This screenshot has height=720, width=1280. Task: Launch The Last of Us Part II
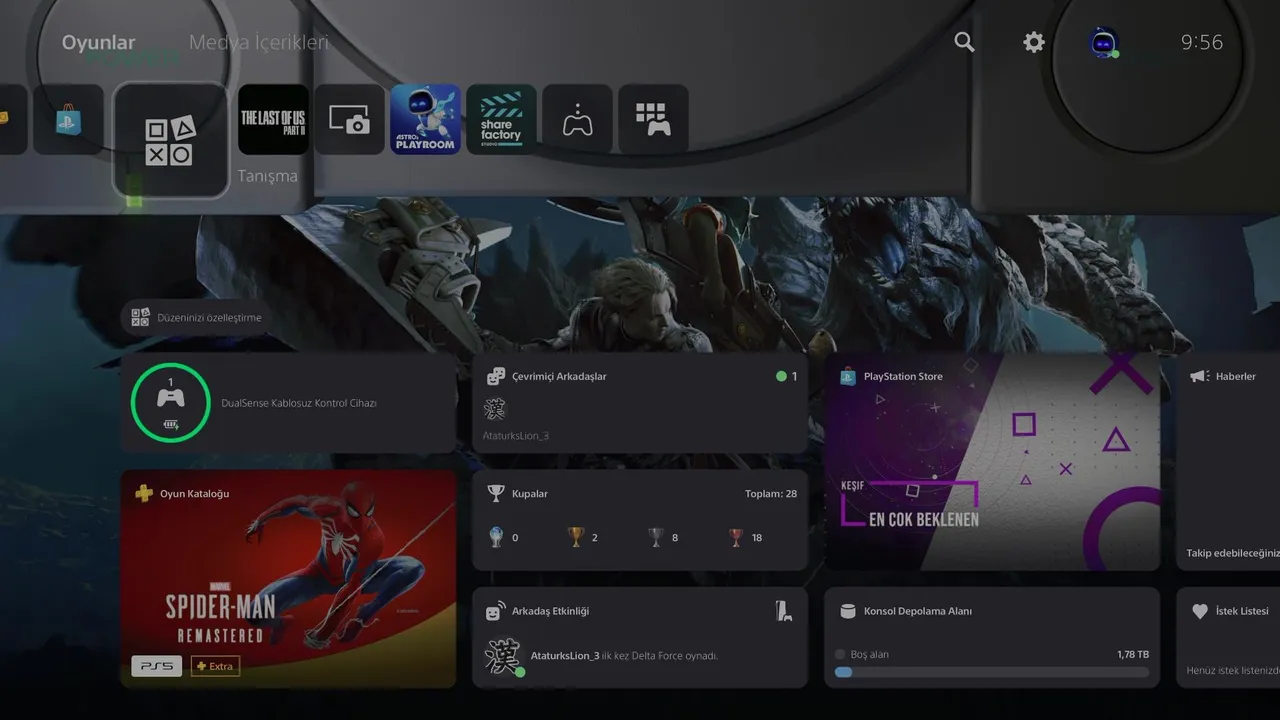pos(273,119)
